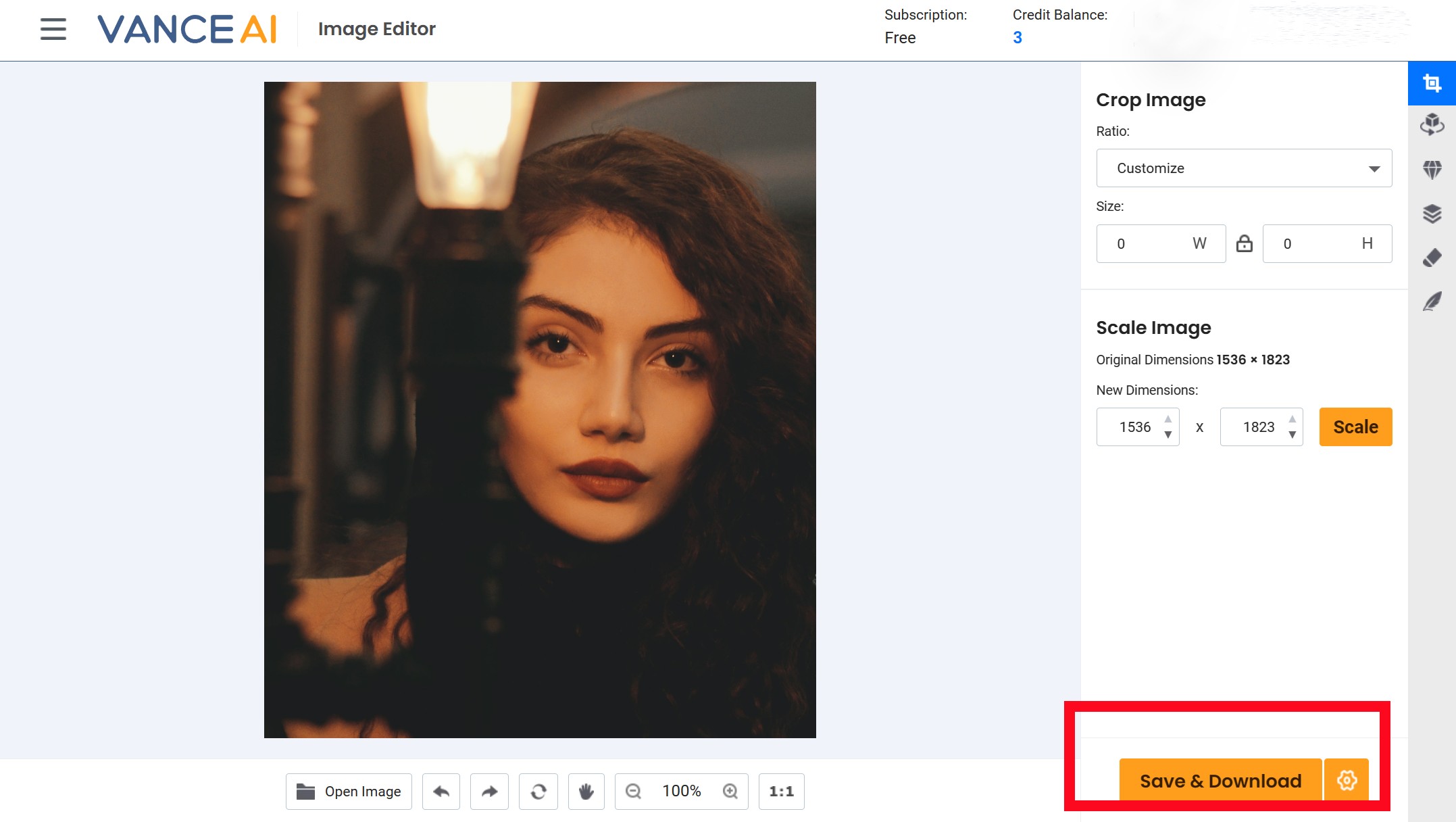
Task: Open the 3D rotate tool
Action: click(1432, 125)
